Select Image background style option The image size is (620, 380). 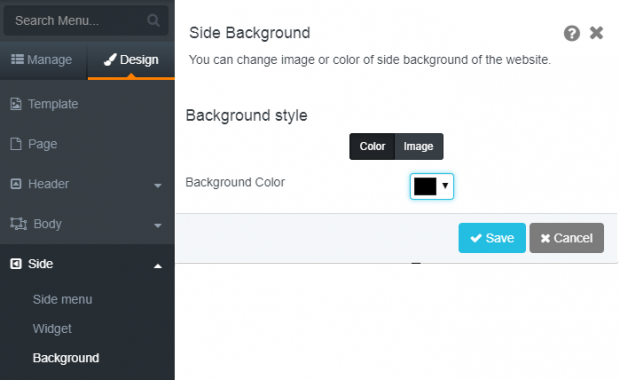pyautogui.click(x=419, y=146)
